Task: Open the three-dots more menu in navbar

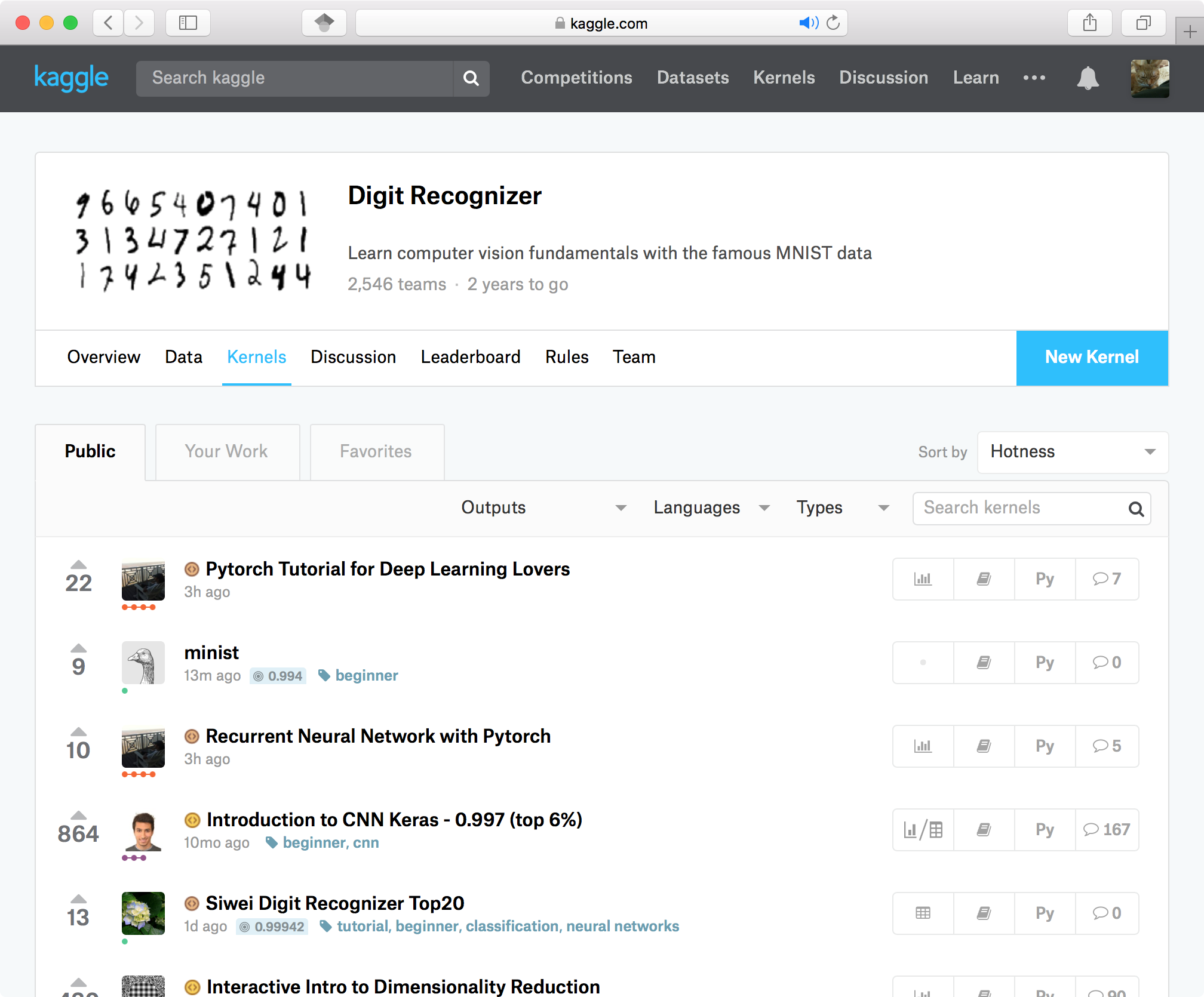Action: (1034, 78)
